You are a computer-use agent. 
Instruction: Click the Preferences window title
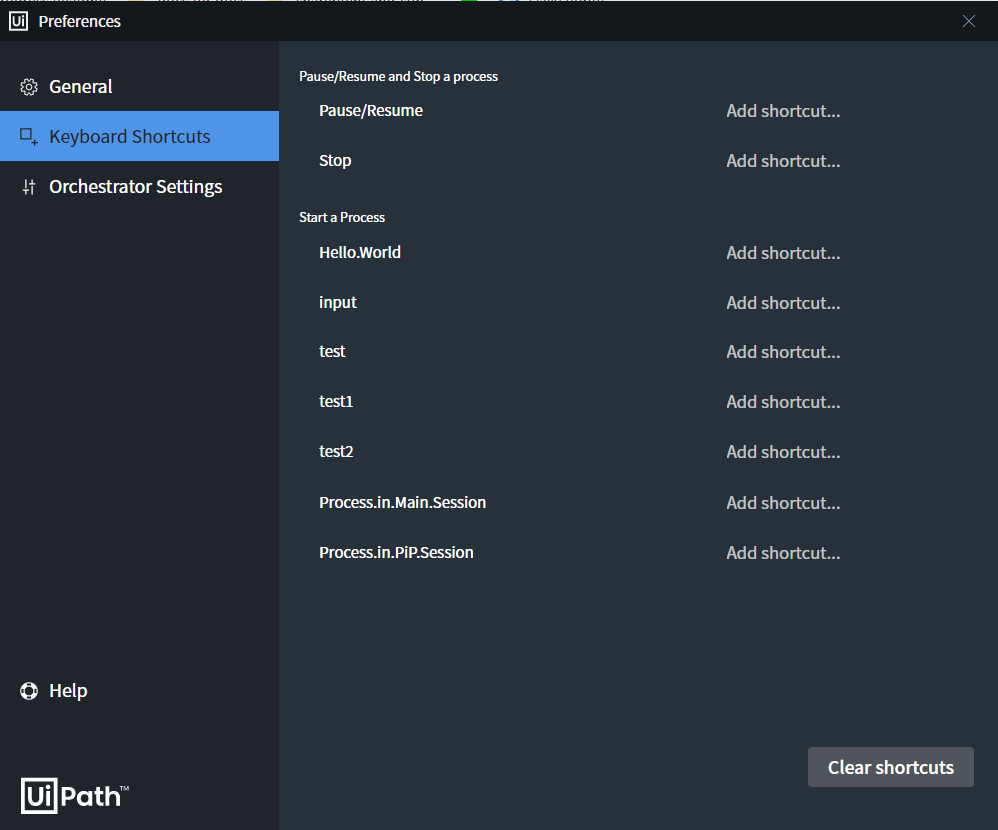80,21
